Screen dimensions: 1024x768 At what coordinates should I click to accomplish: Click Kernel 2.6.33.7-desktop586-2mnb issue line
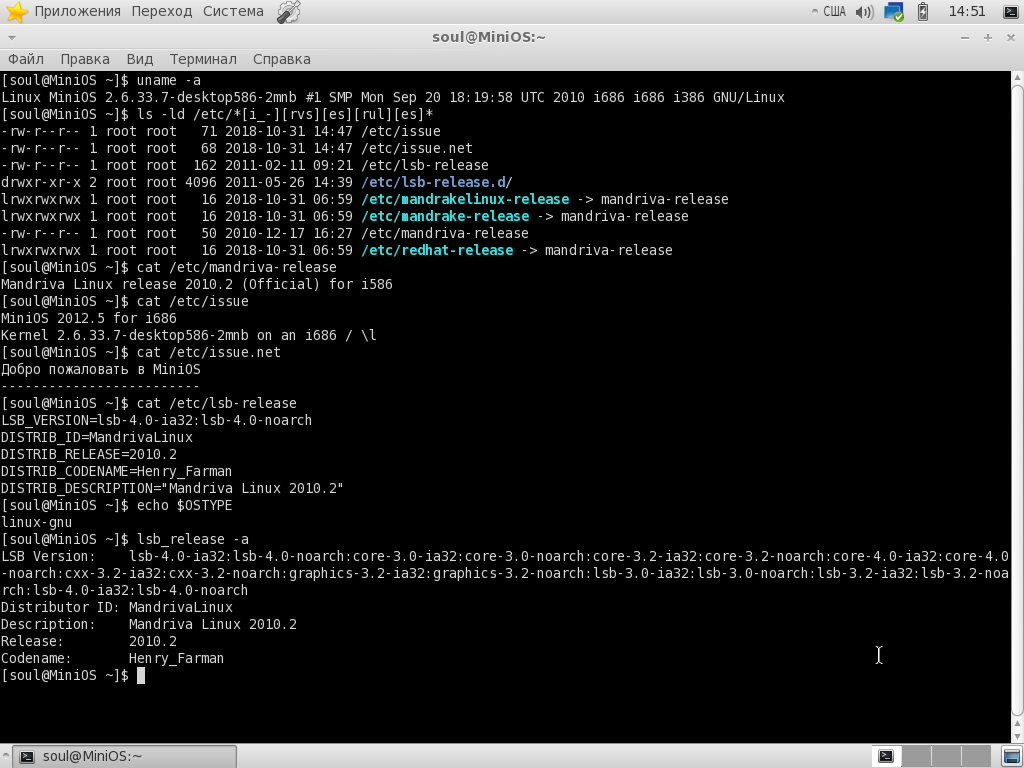click(189, 335)
